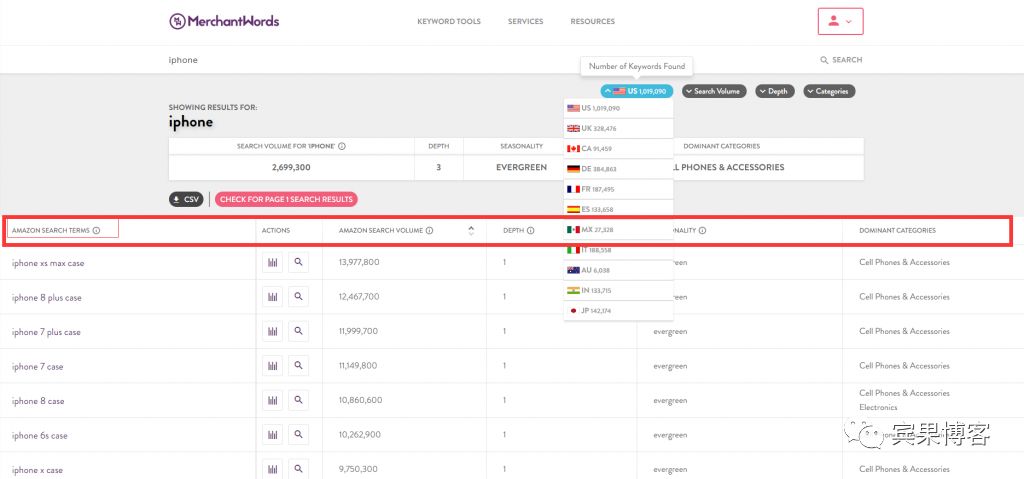Download results with the CSV button
Viewport: 1024px width, 479px height.
pos(186,199)
